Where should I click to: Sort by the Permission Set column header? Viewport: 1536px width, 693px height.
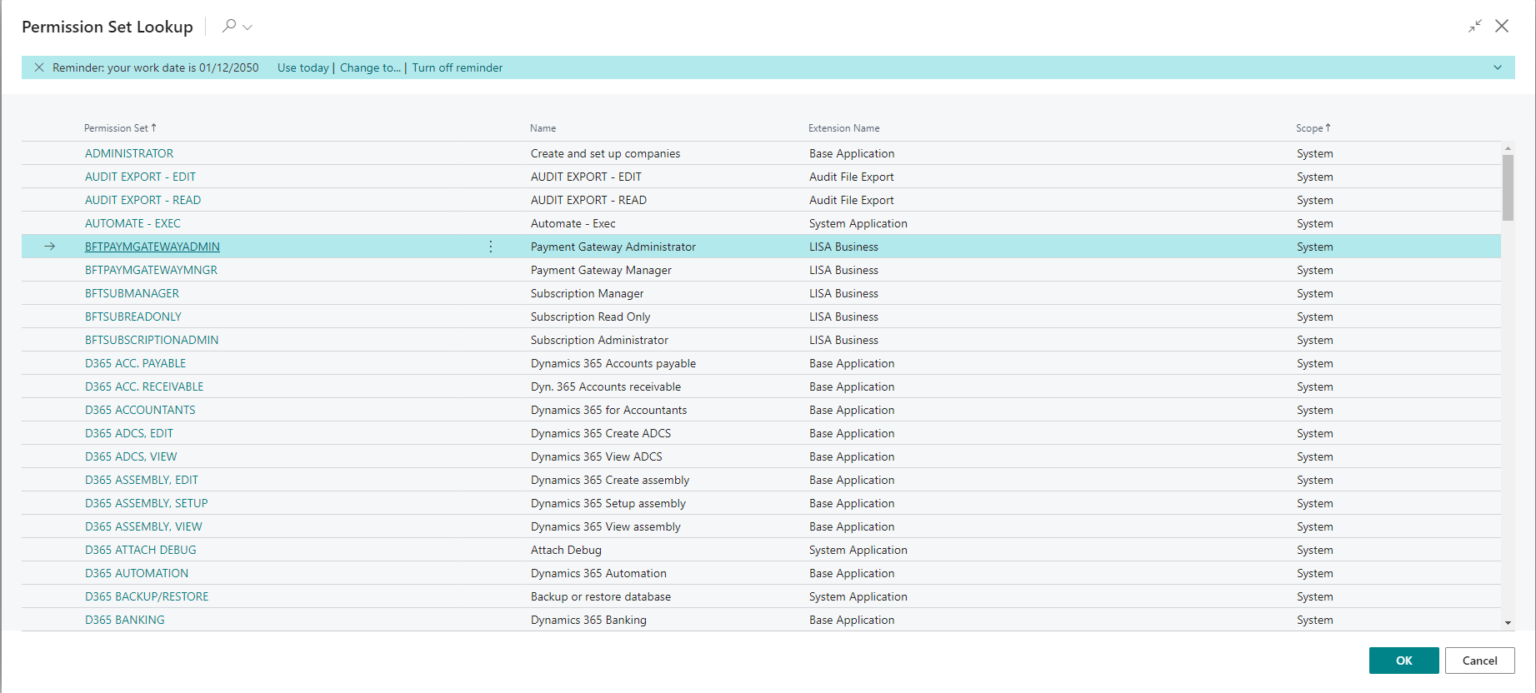pos(119,128)
